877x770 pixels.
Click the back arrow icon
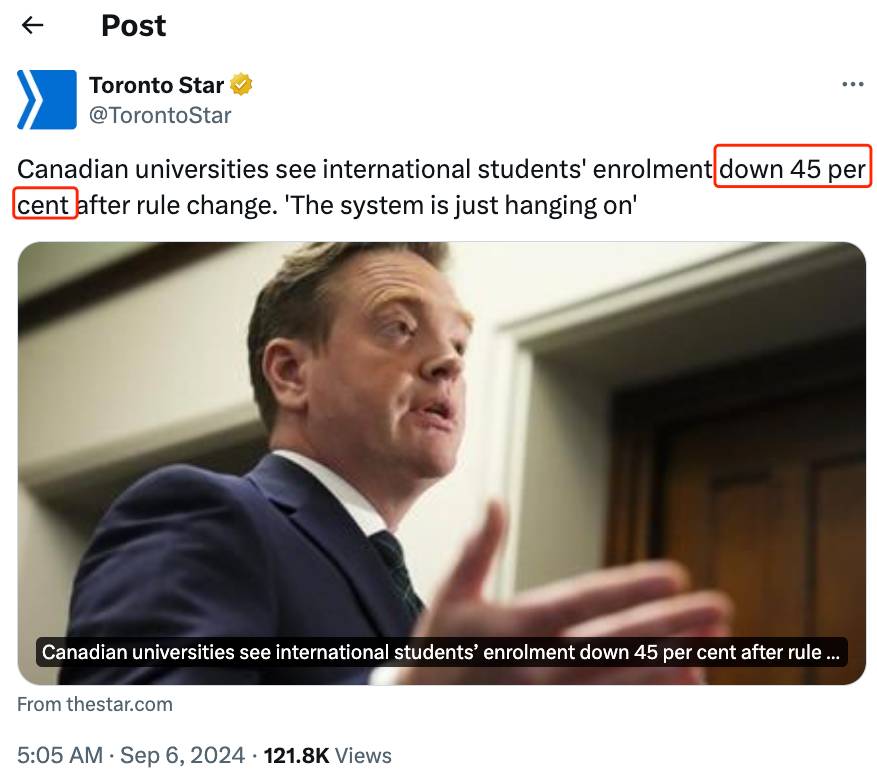(x=33, y=26)
